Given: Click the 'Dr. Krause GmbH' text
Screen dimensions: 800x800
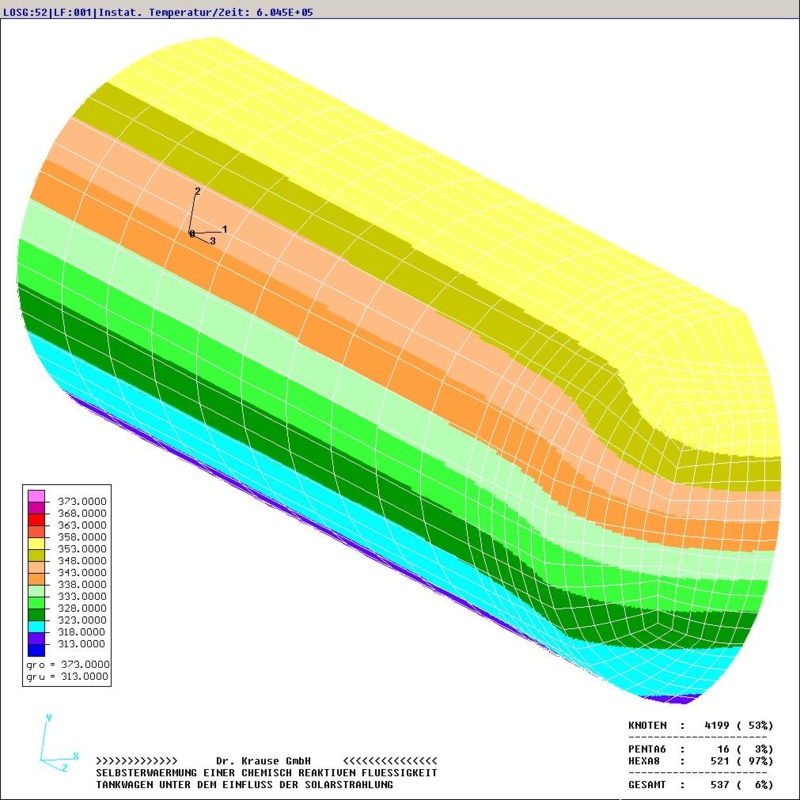Looking at the screenshot, I should click(x=263, y=761).
